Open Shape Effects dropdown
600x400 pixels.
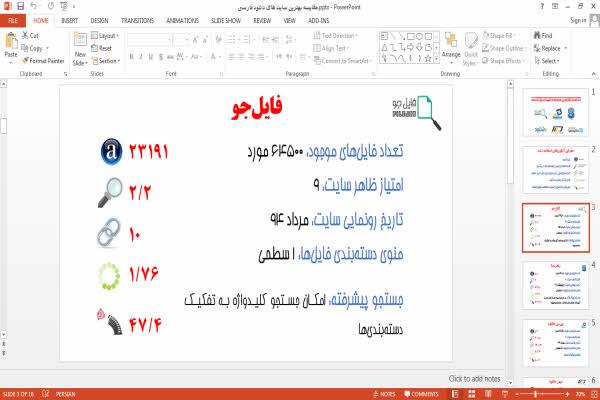(503, 61)
